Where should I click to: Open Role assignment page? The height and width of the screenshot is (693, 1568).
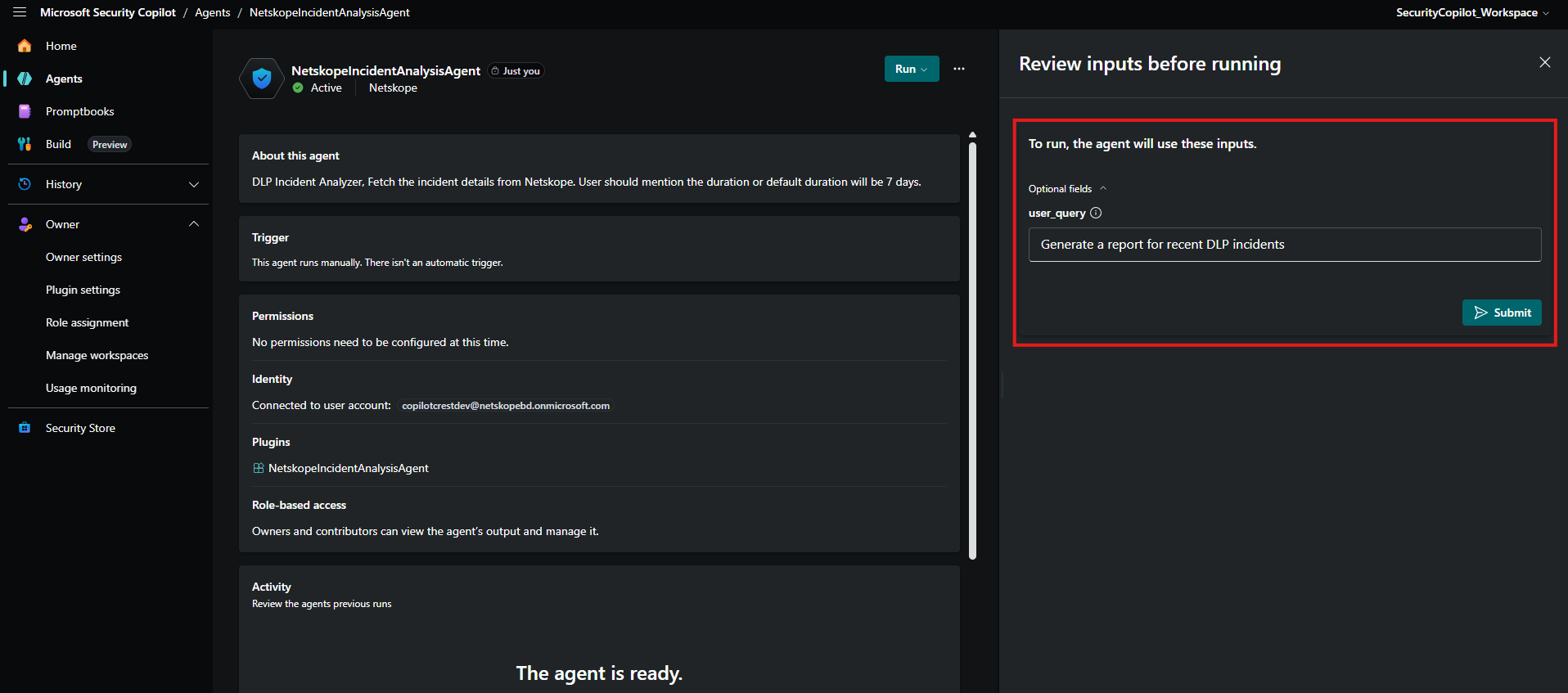pos(87,322)
